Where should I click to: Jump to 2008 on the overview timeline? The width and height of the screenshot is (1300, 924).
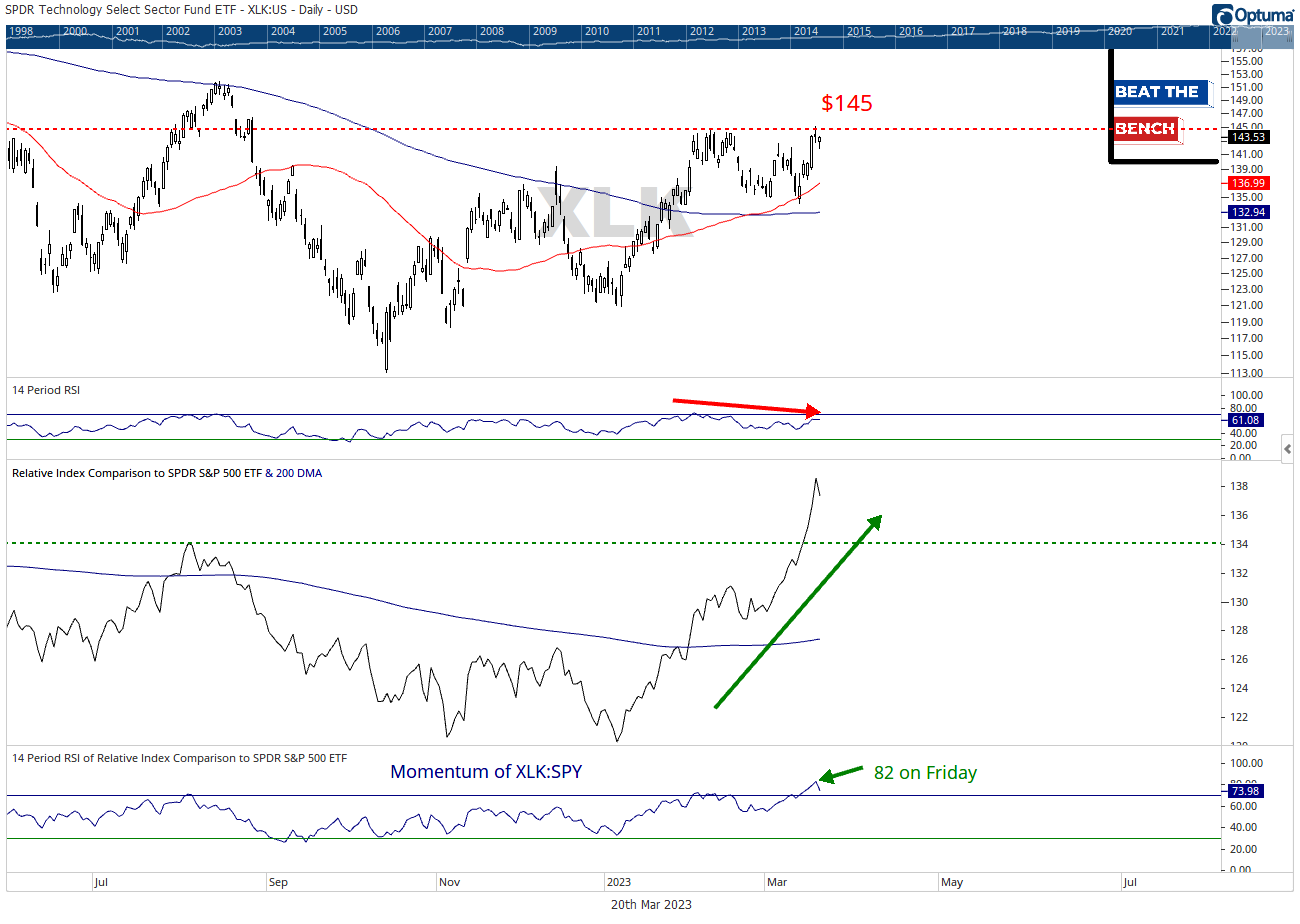[491, 31]
